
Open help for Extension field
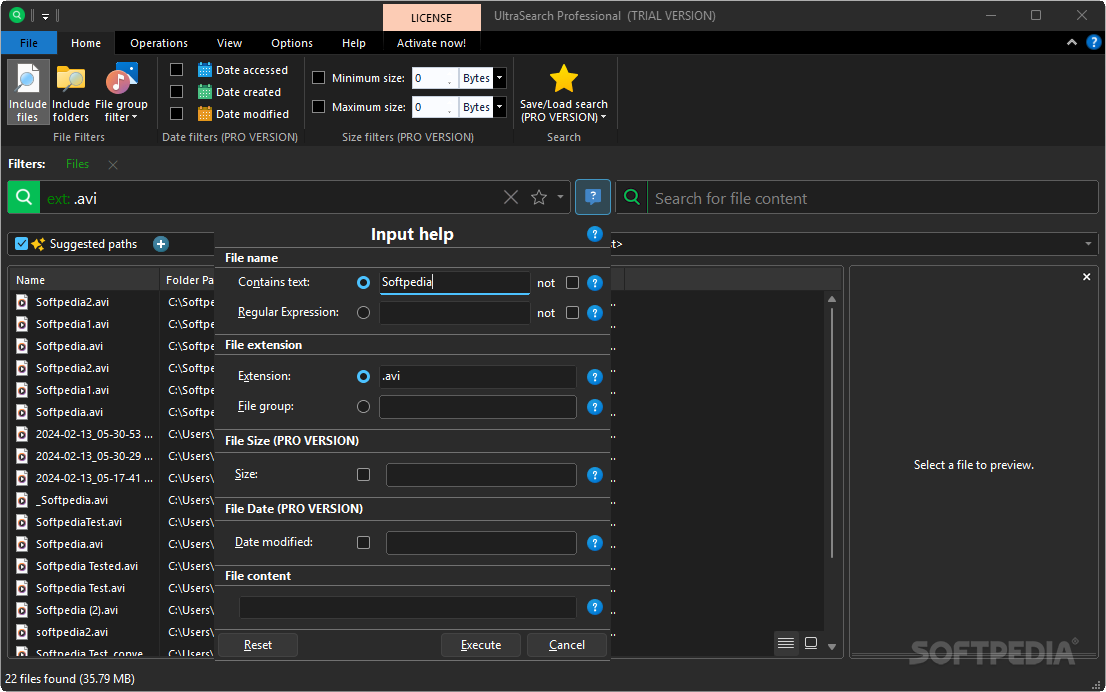click(595, 377)
